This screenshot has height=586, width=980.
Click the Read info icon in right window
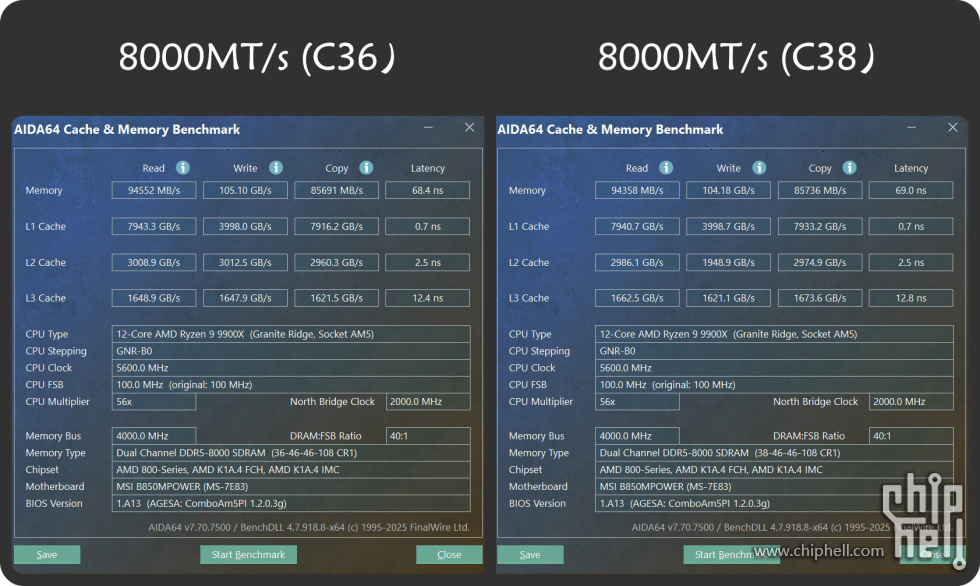coord(667,168)
